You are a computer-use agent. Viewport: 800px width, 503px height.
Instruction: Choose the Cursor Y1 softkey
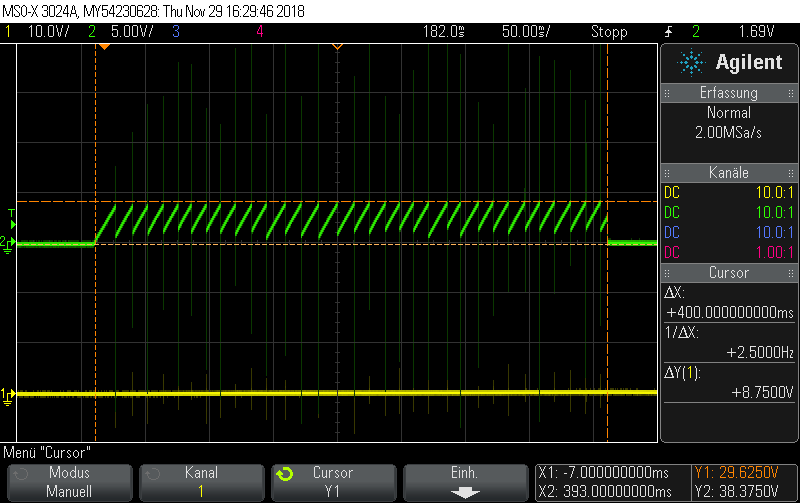coord(333,482)
